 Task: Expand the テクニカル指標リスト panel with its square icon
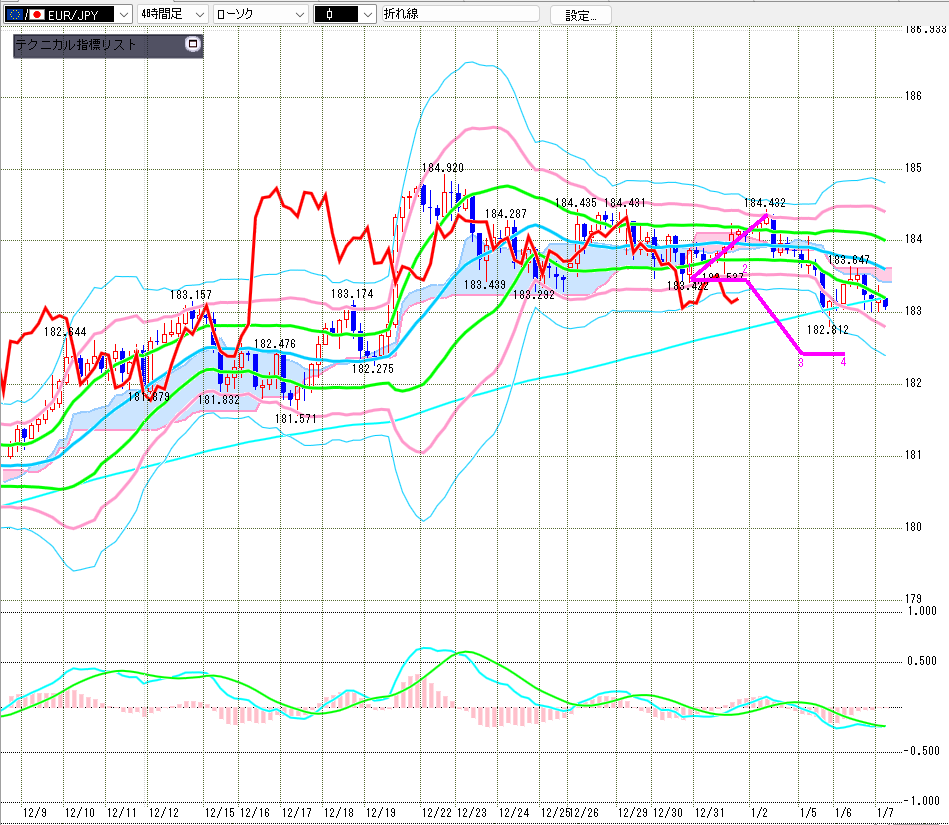pyautogui.click(x=193, y=44)
